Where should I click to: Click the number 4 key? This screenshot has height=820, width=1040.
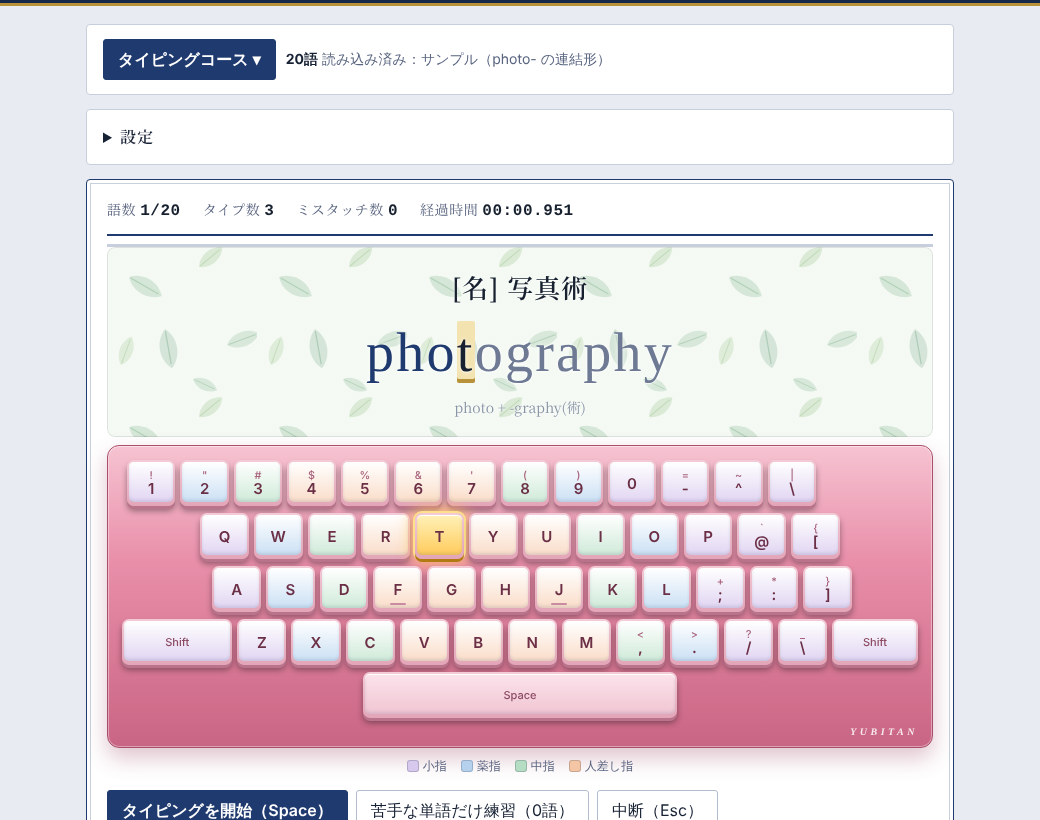tap(312, 483)
